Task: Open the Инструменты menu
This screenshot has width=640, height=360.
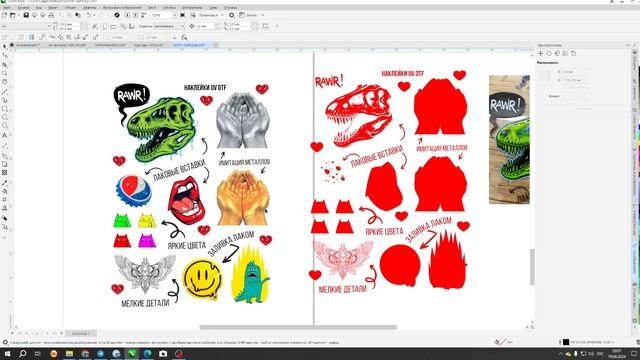Action: pos(192,7)
